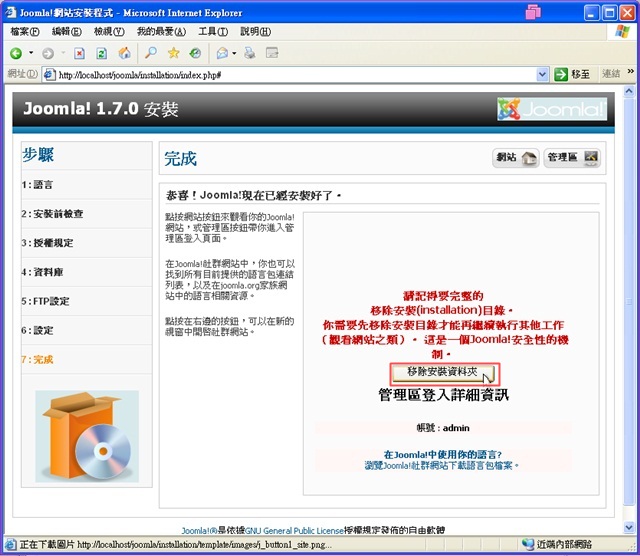640x556 pixels.
Task: Open 檔案(F) menu
Action: tap(25, 31)
